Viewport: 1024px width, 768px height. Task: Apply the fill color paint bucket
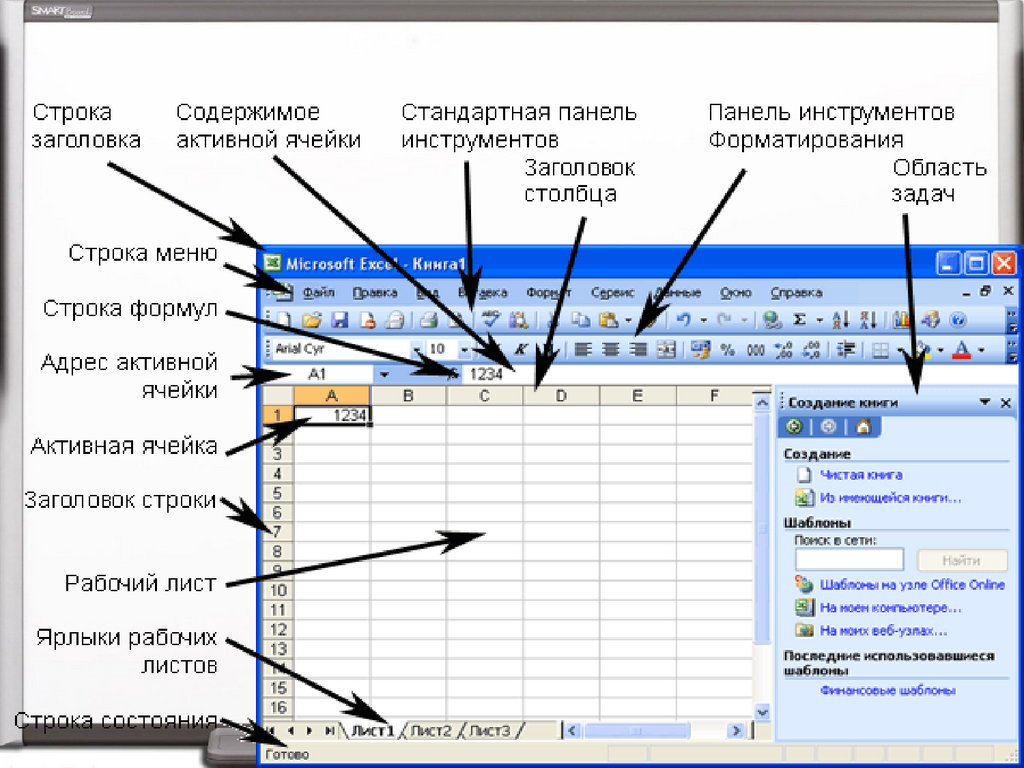click(x=923, y=350)
